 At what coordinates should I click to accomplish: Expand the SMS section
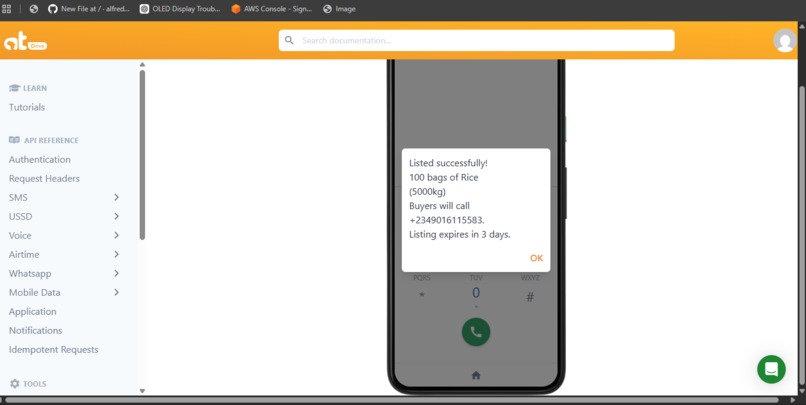click(x=116, y=197)
